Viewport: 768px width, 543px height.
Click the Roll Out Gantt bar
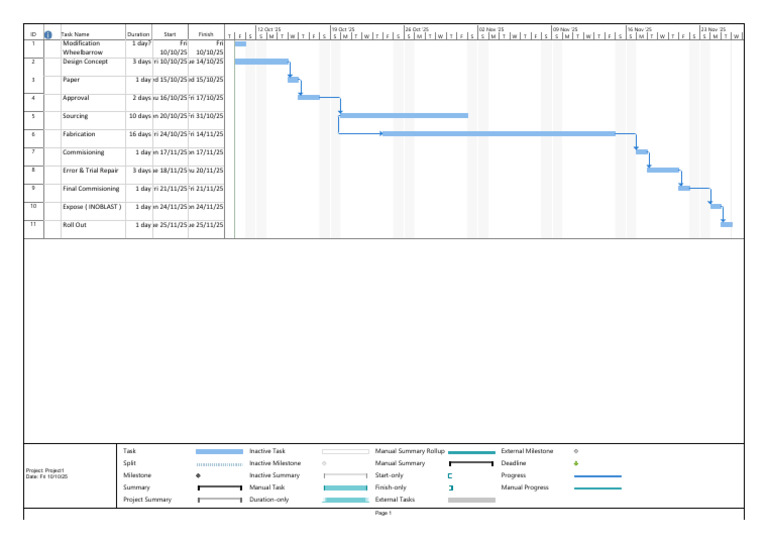[727, 224]
